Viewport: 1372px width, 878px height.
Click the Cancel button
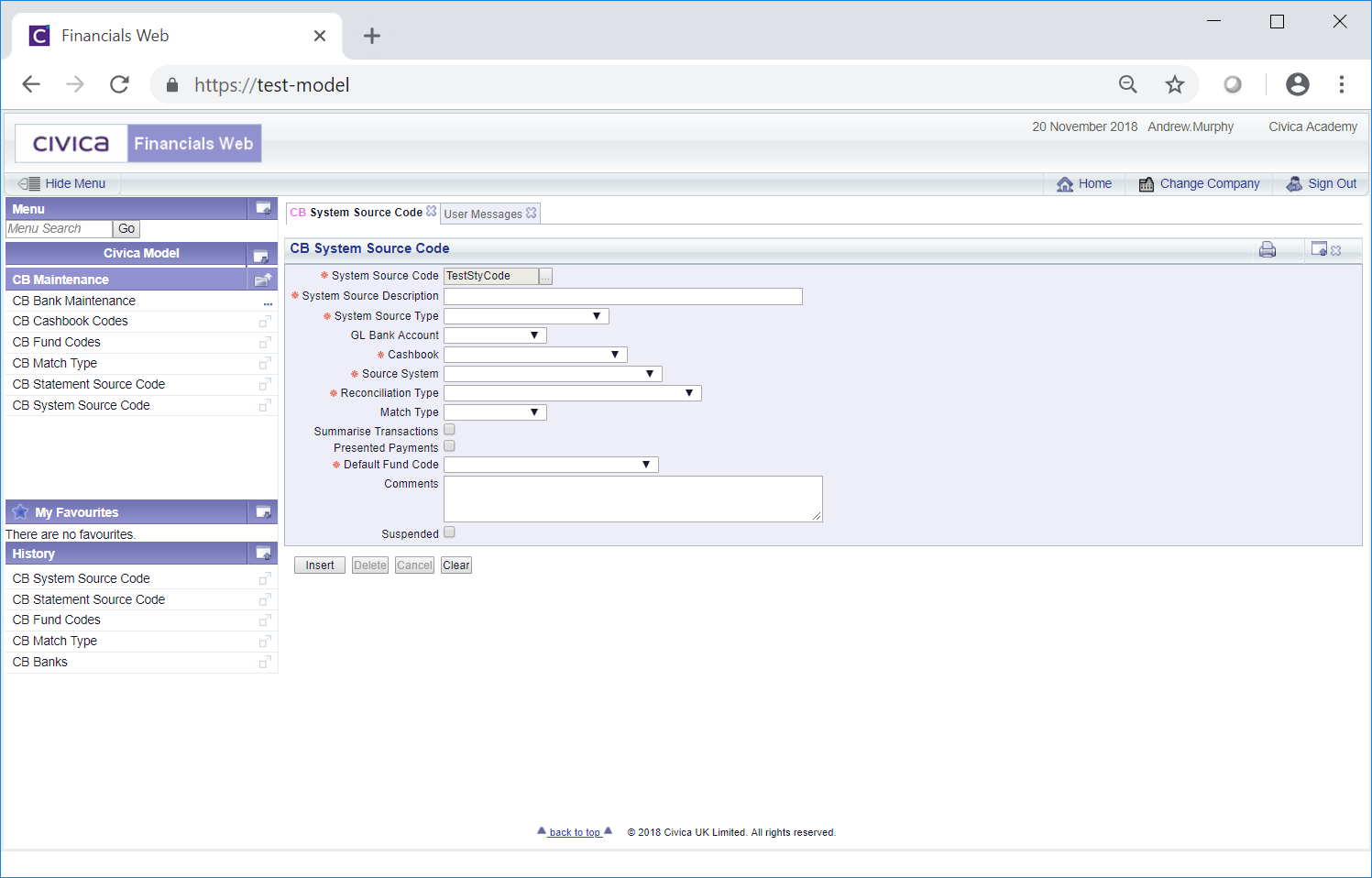[x=414, y=565]
